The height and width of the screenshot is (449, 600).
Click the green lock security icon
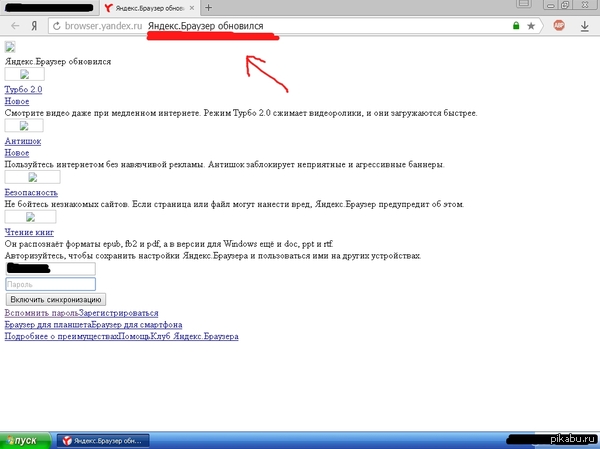[516, 25]
